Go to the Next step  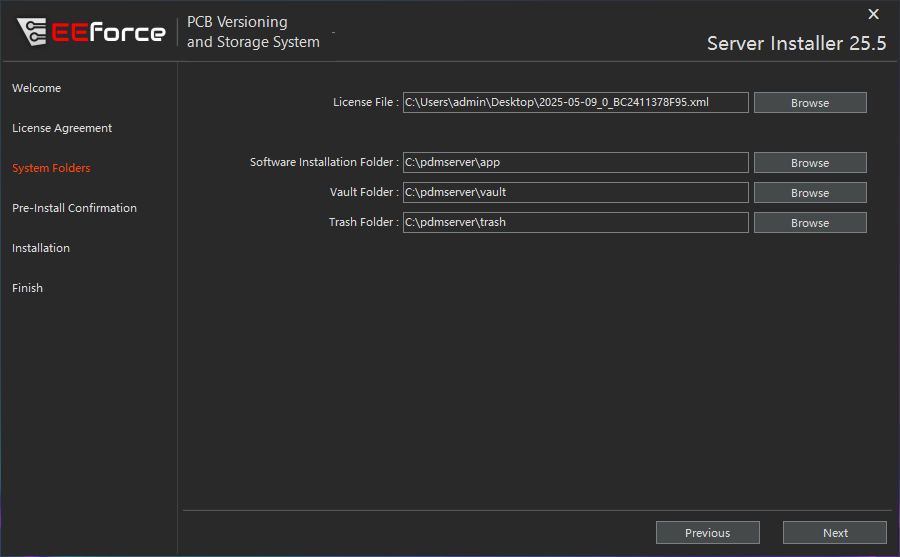(x=835, y=532)
